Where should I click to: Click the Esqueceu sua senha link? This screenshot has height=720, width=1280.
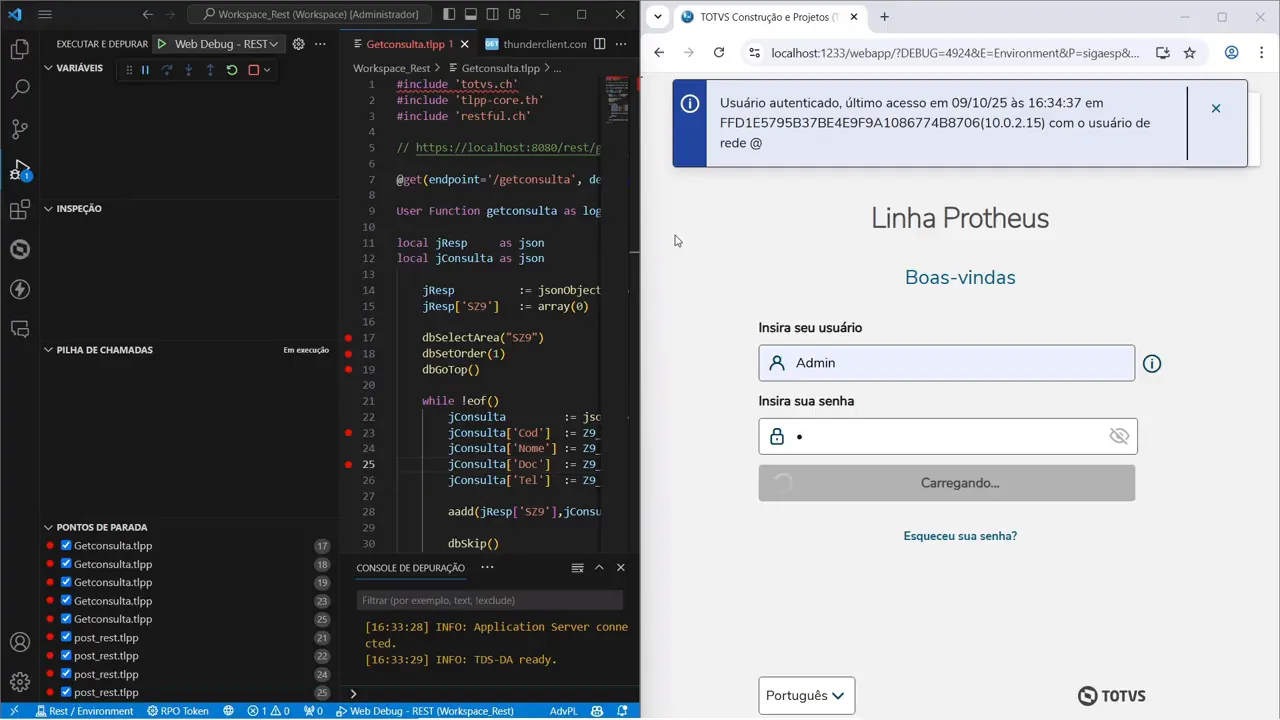pyautogui.click(x=960, y=536)
